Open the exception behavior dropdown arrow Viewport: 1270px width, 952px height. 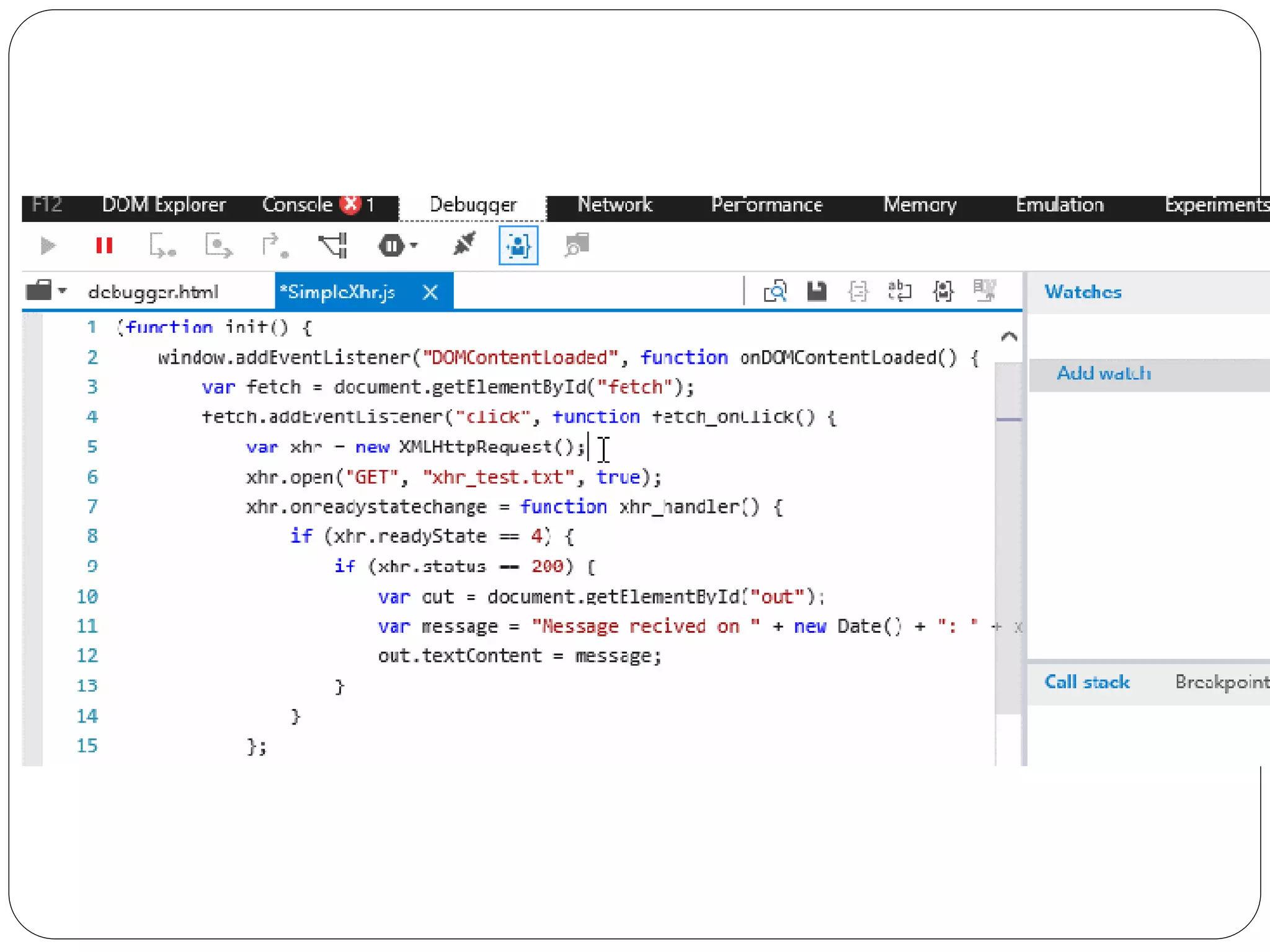(414, 246)
